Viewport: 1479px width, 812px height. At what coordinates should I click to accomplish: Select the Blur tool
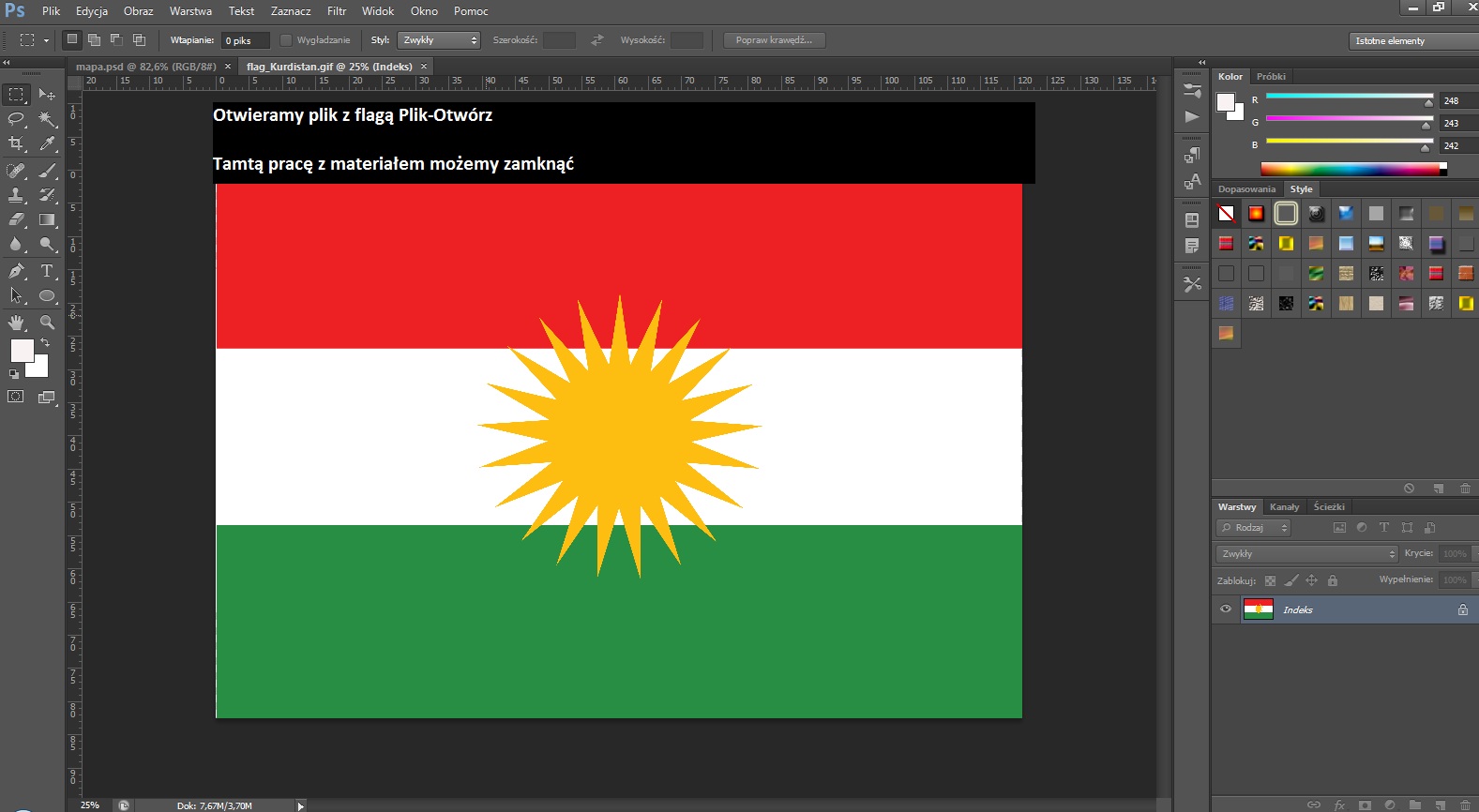click(x=17, y=244)
